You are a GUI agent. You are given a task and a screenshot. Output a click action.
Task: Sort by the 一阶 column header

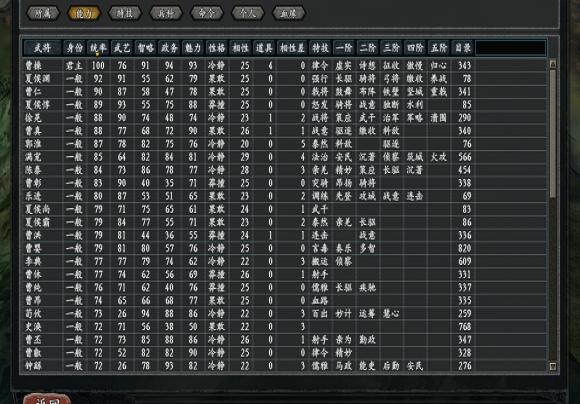(x=344, y=48)
